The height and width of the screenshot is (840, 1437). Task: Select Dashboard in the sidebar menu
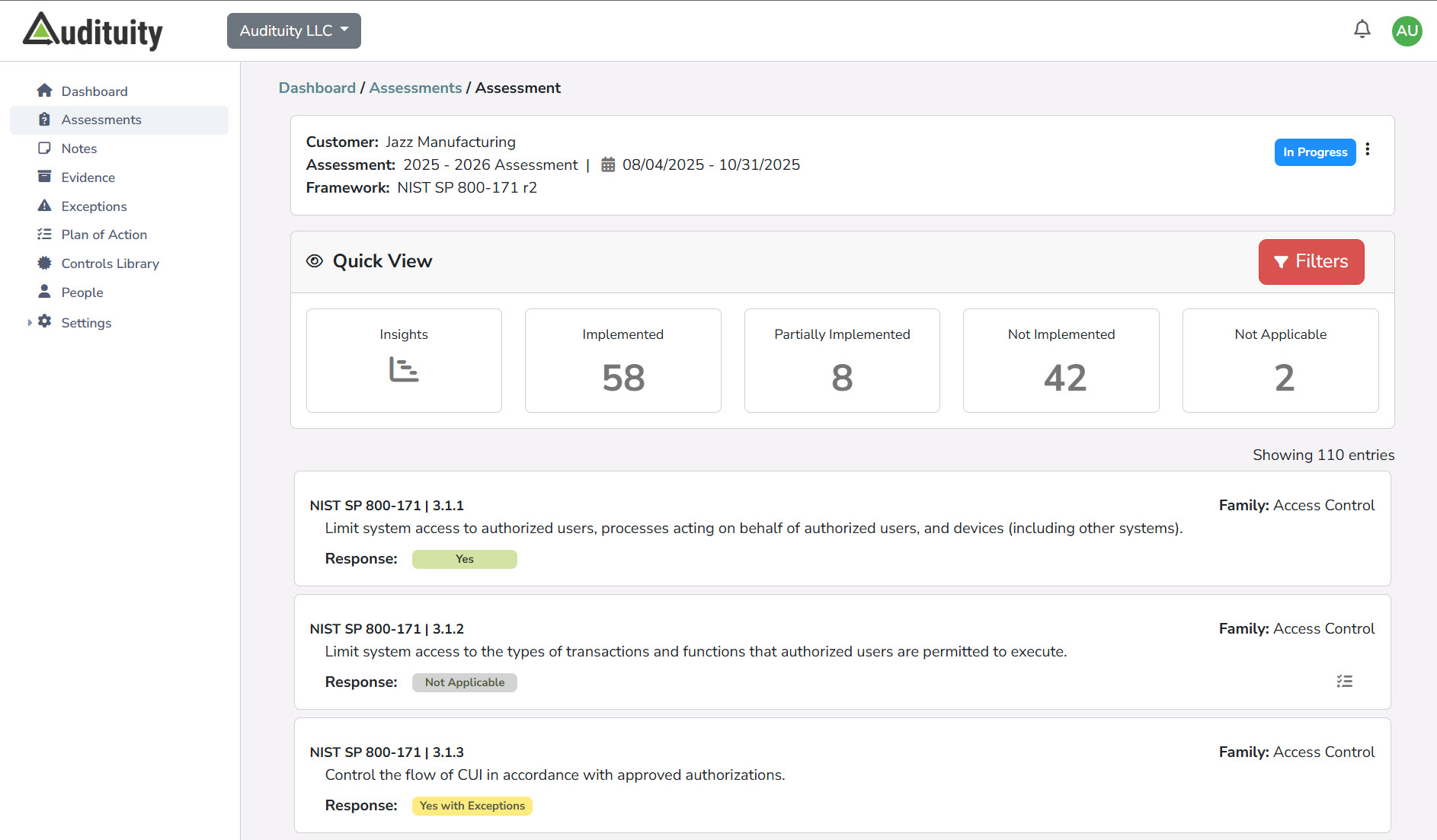tap(94, 91)
